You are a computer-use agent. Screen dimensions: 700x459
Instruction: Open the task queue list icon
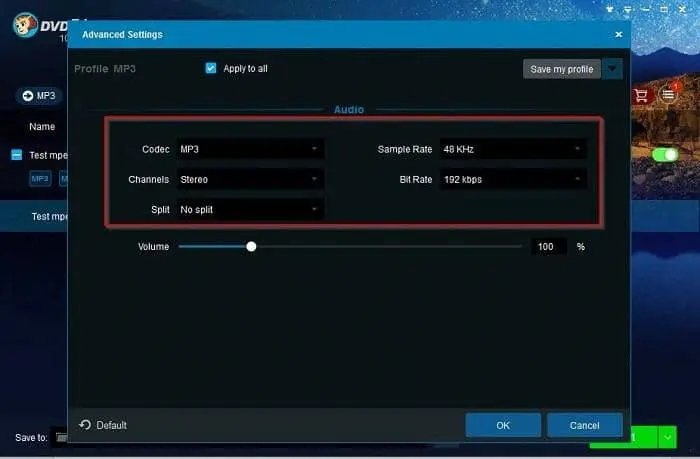[x=668, y=94]
